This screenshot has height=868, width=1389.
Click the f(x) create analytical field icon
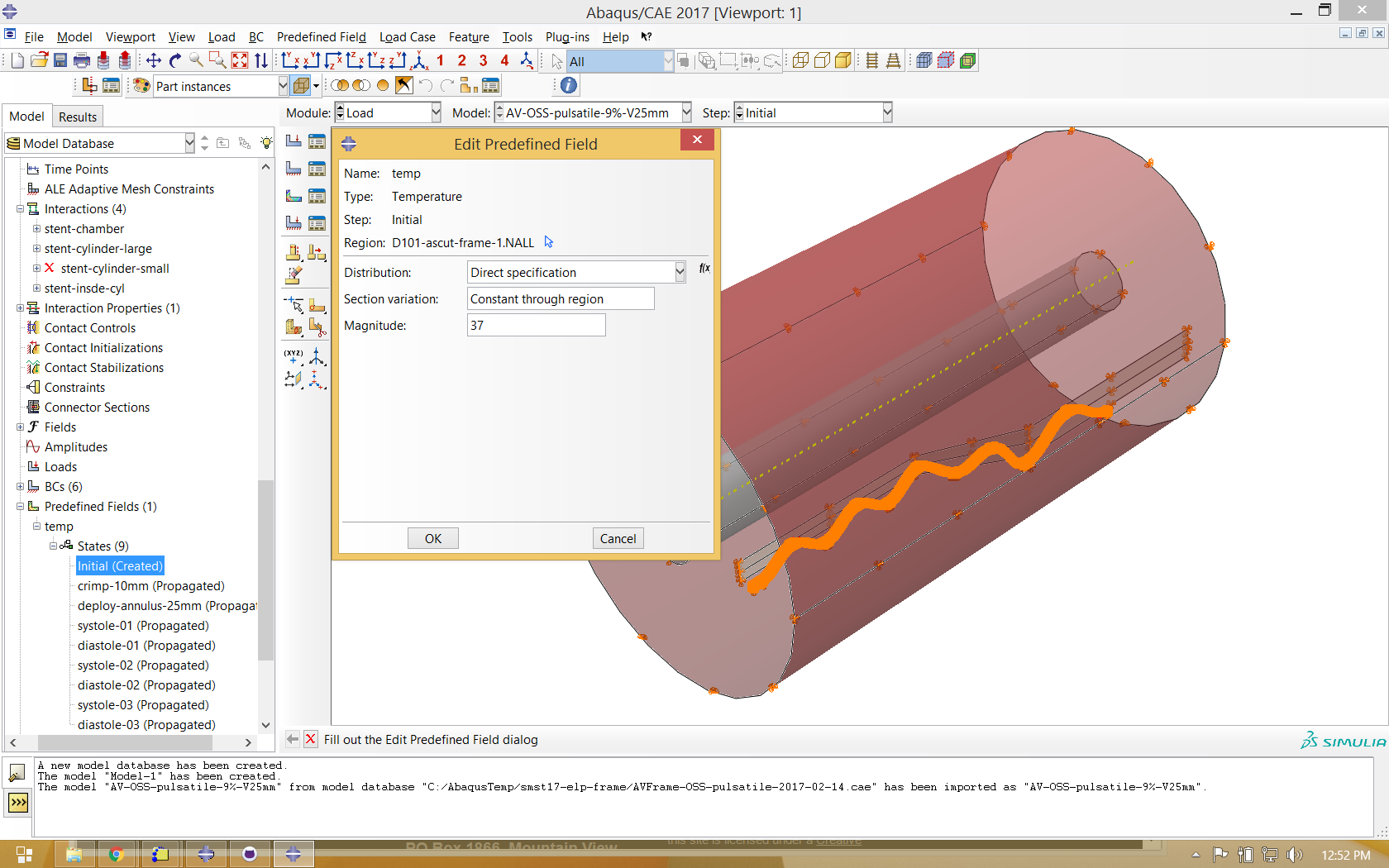(704, 268)
